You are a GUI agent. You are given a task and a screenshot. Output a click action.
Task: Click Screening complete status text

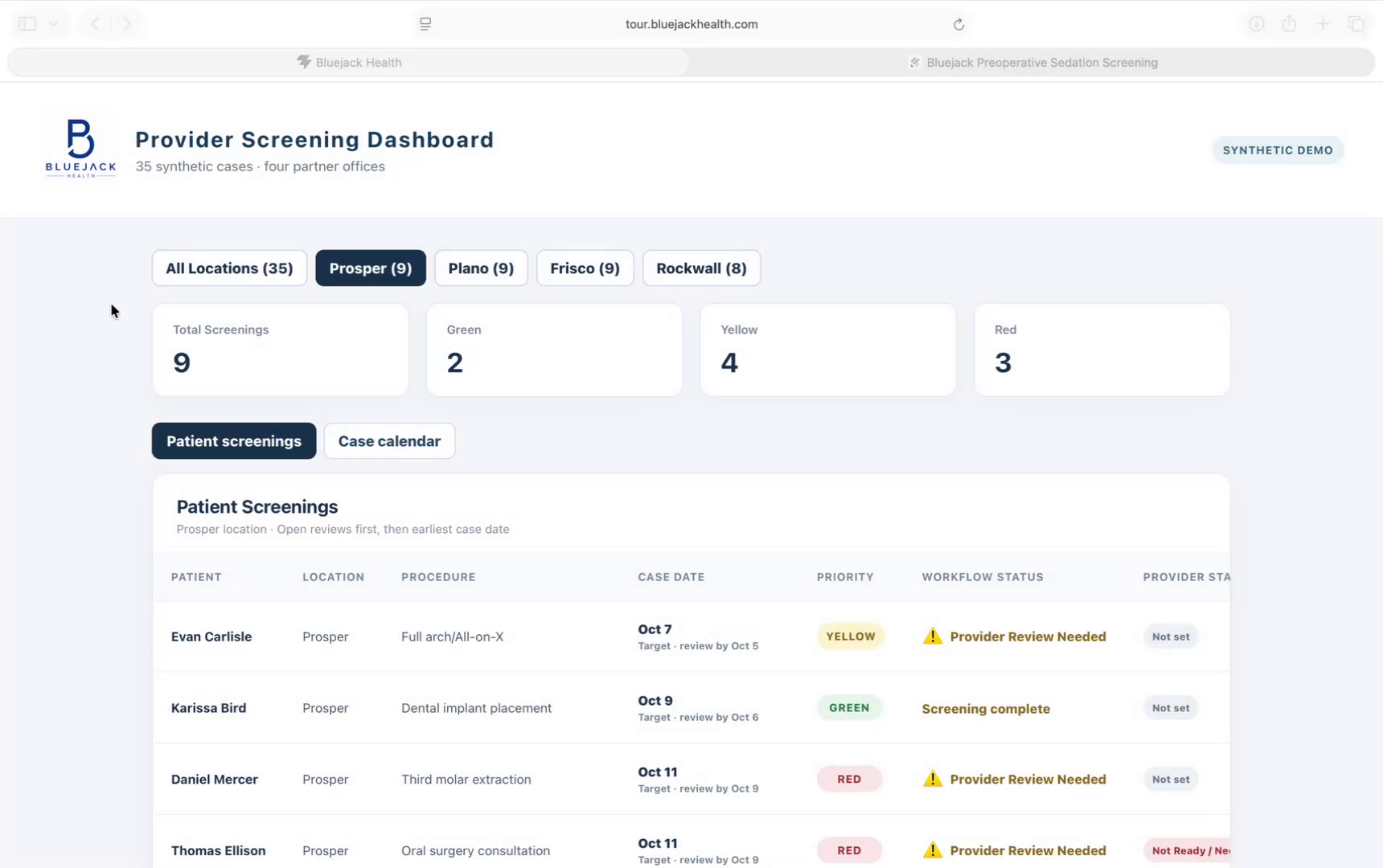(986, 709)
